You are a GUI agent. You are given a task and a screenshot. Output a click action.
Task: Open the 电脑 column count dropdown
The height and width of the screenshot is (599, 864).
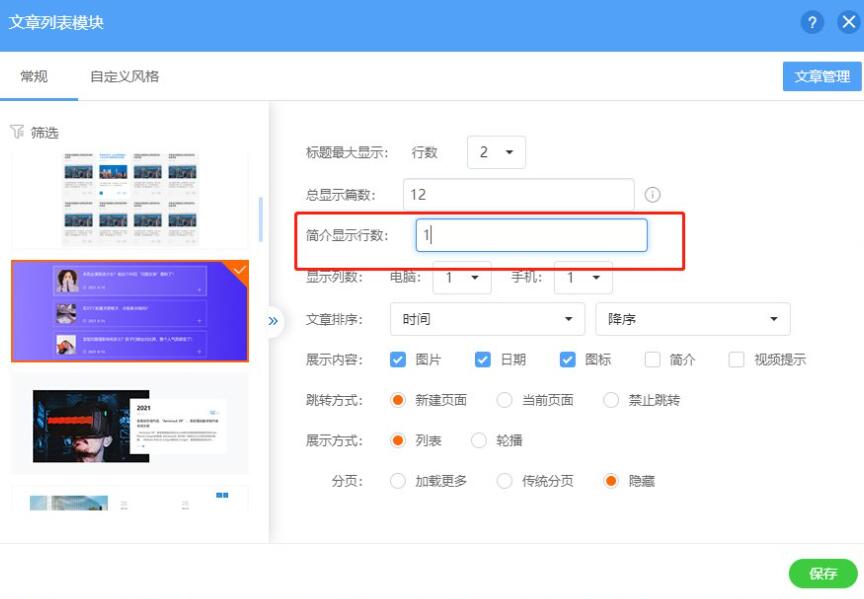coord(461,277)
